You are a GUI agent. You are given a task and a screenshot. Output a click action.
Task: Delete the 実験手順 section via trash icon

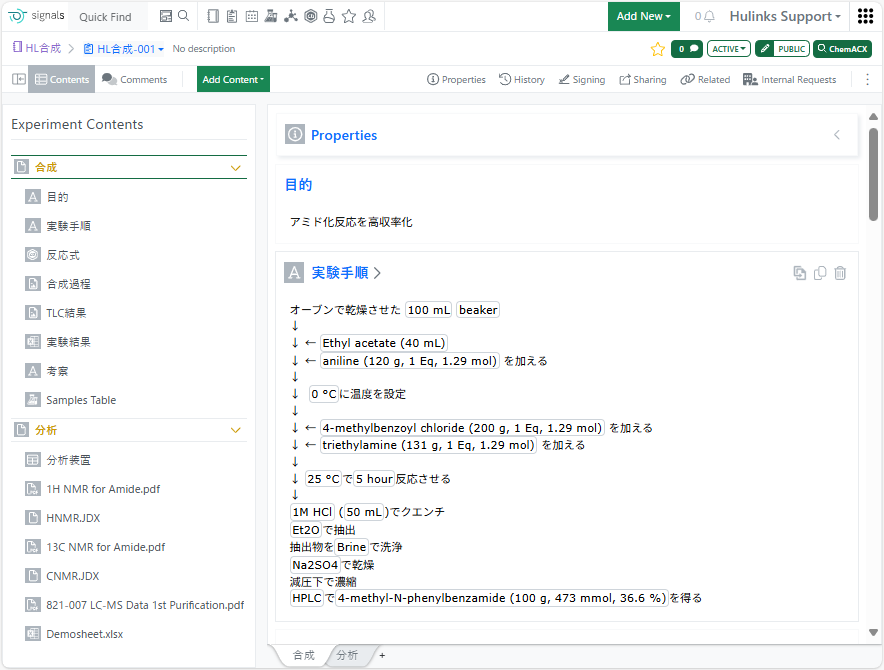click(x=840, y=273)
